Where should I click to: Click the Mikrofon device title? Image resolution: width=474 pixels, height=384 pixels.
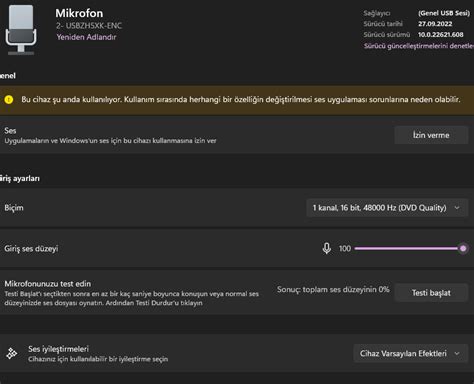point(79,13)
